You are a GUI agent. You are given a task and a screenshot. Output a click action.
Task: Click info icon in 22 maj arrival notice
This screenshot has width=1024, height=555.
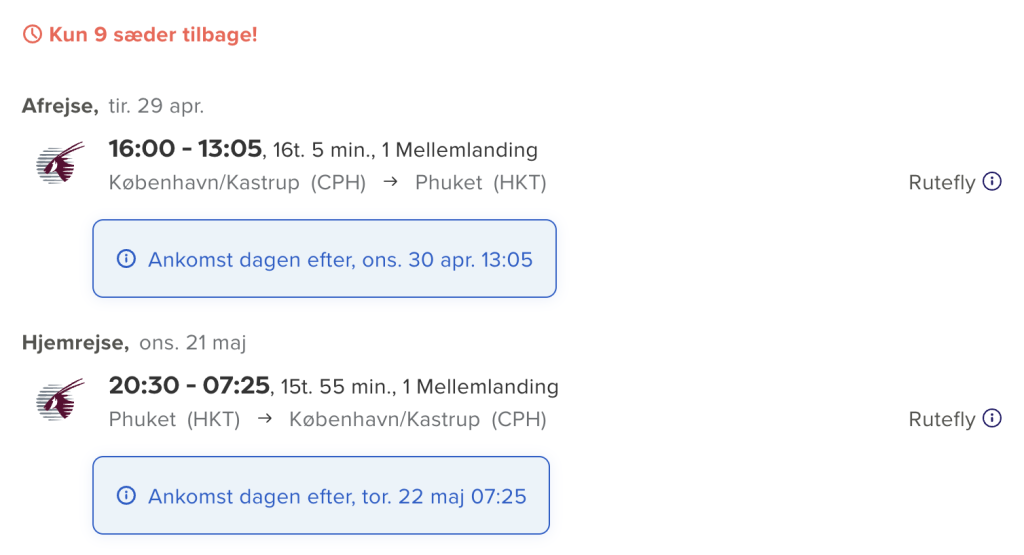click(x=126, y=496)
